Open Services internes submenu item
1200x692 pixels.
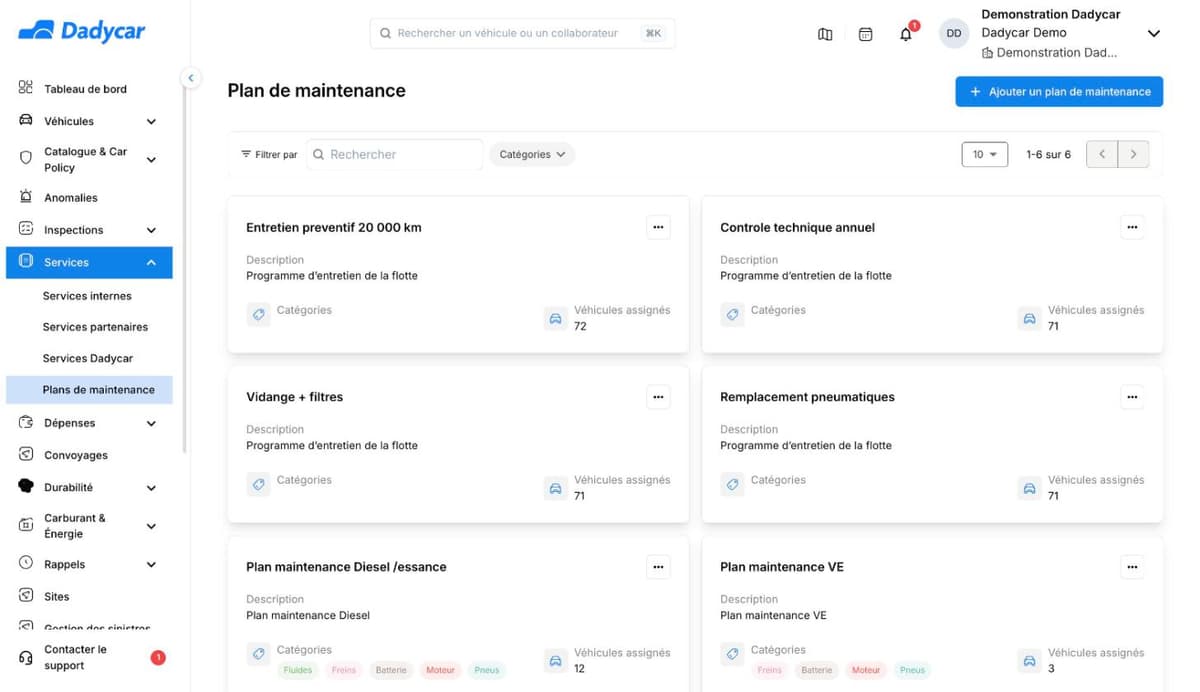pos(87,296)
